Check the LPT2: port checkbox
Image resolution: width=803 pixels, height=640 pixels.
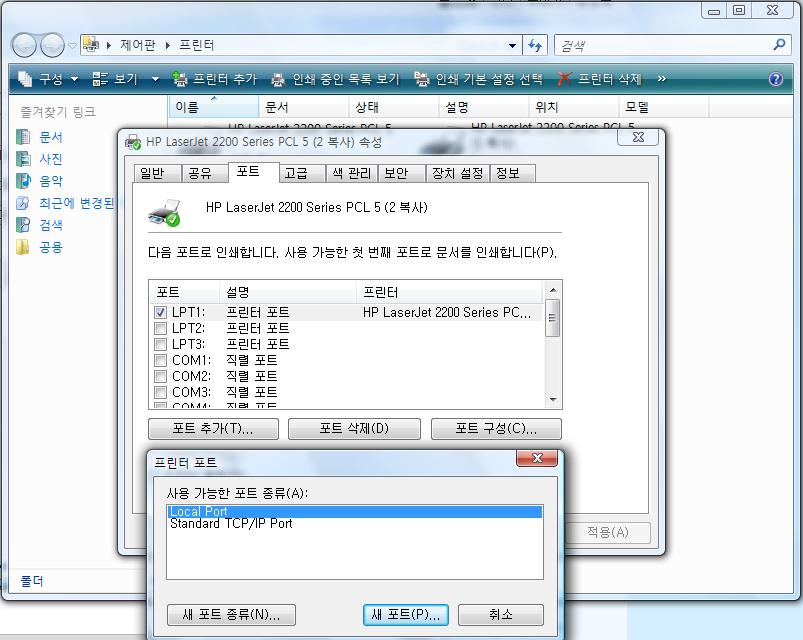[160, 328]
